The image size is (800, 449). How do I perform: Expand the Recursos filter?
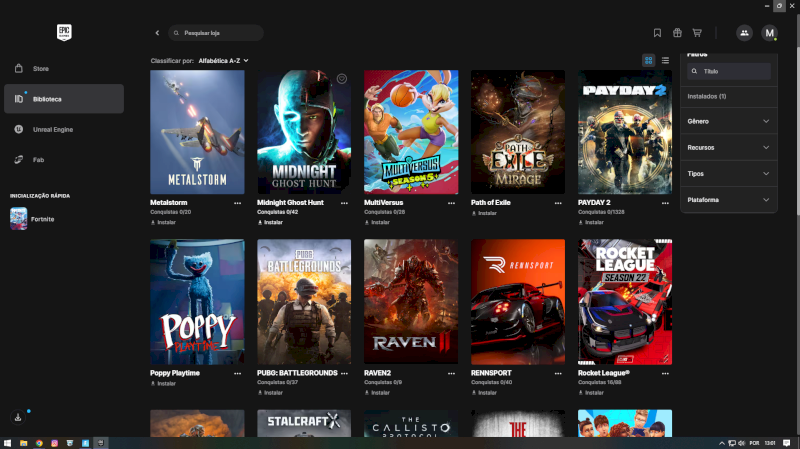(x=729, y=147)
